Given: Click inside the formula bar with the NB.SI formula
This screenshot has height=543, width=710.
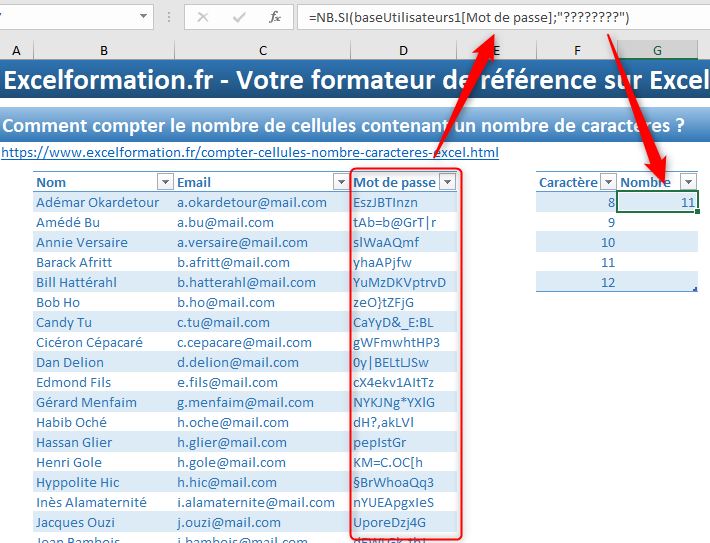Looking at the screenshot, I should coord(500,18).
